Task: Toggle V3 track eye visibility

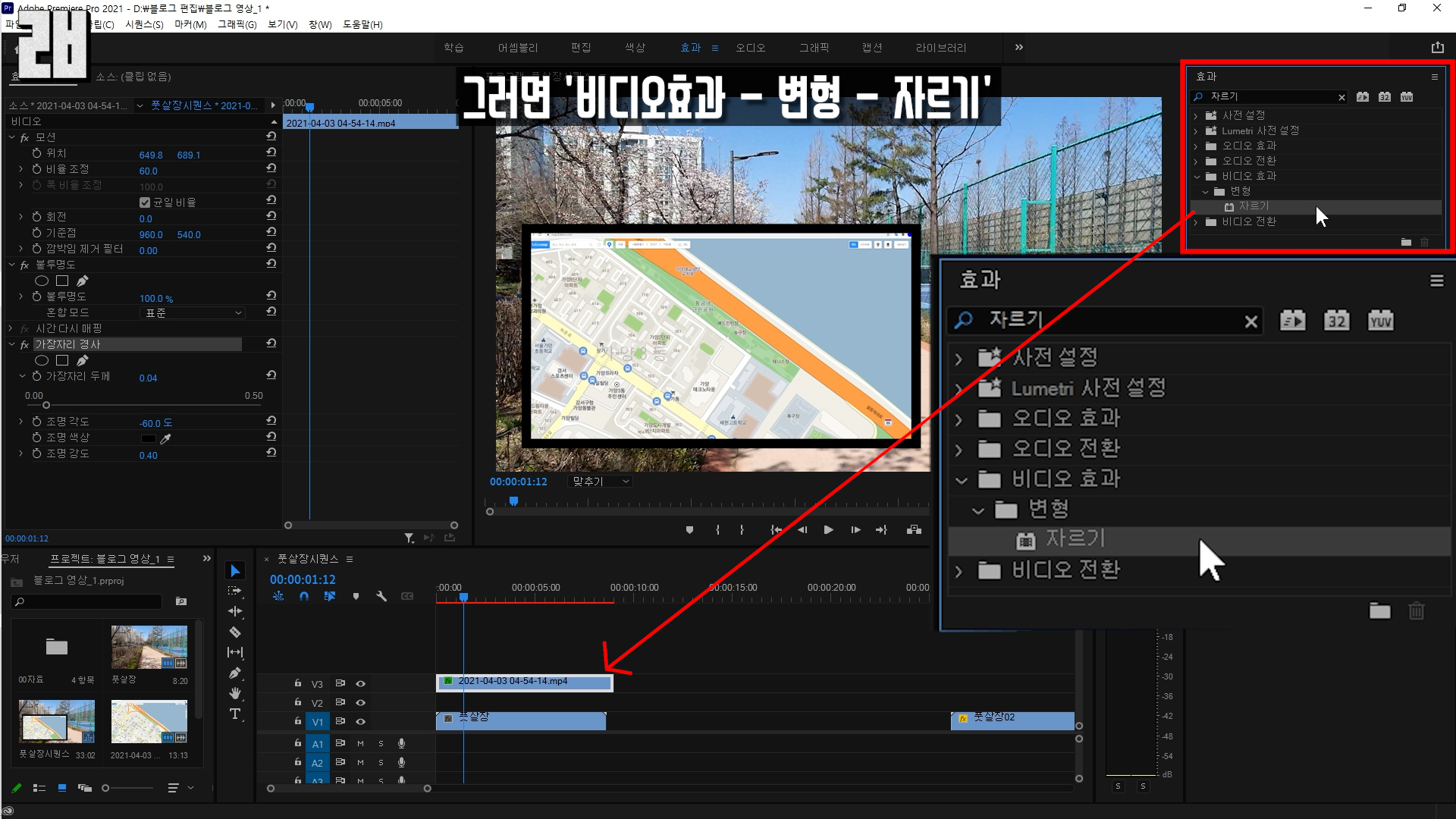Action: click(x=361, y=683)
